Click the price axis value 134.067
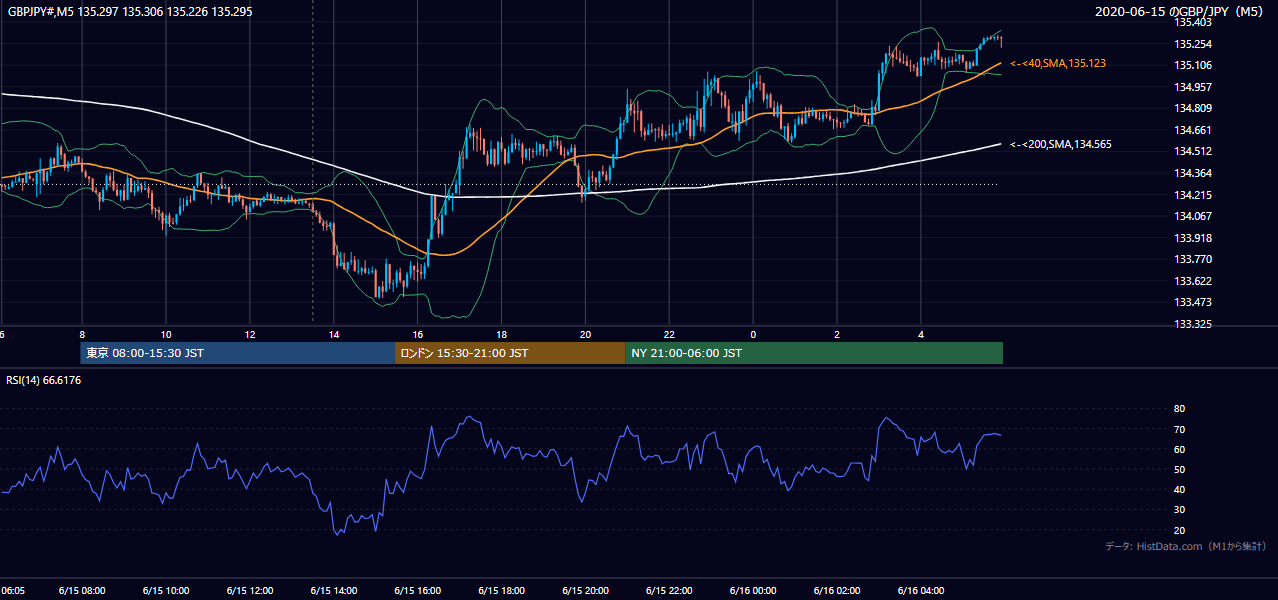 pyautogui.click(x=1193, y=216)
